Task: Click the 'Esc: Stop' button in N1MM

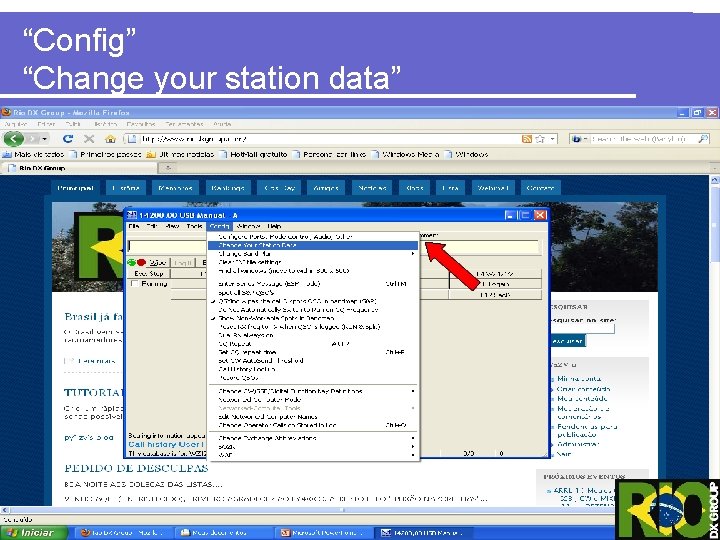Action: (x=149, y=273)
